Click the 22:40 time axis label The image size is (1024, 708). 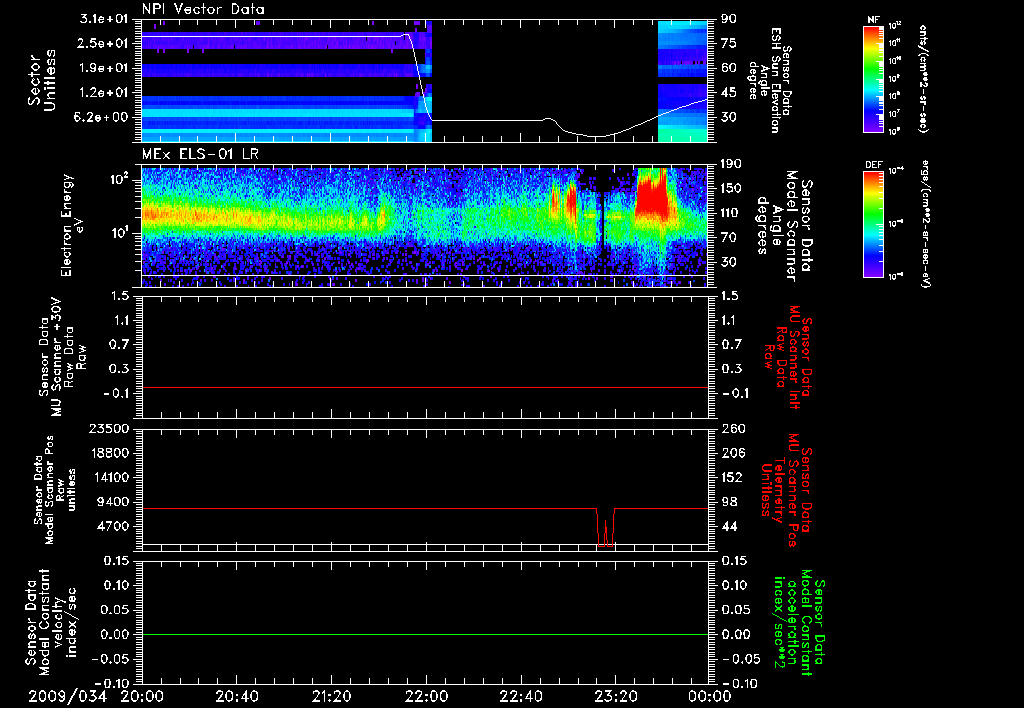tap(520, 696)
